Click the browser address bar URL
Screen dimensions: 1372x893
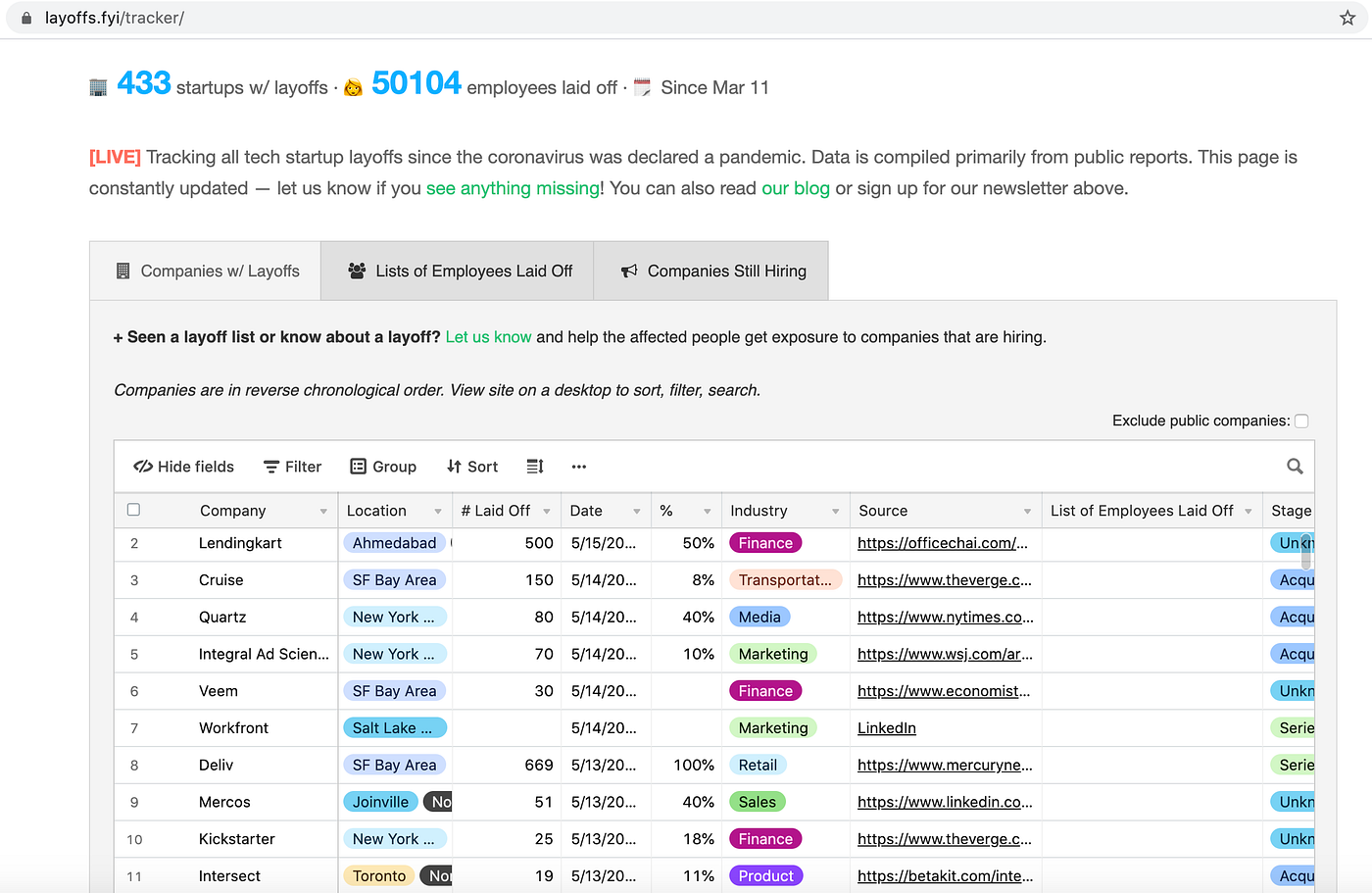115,18
